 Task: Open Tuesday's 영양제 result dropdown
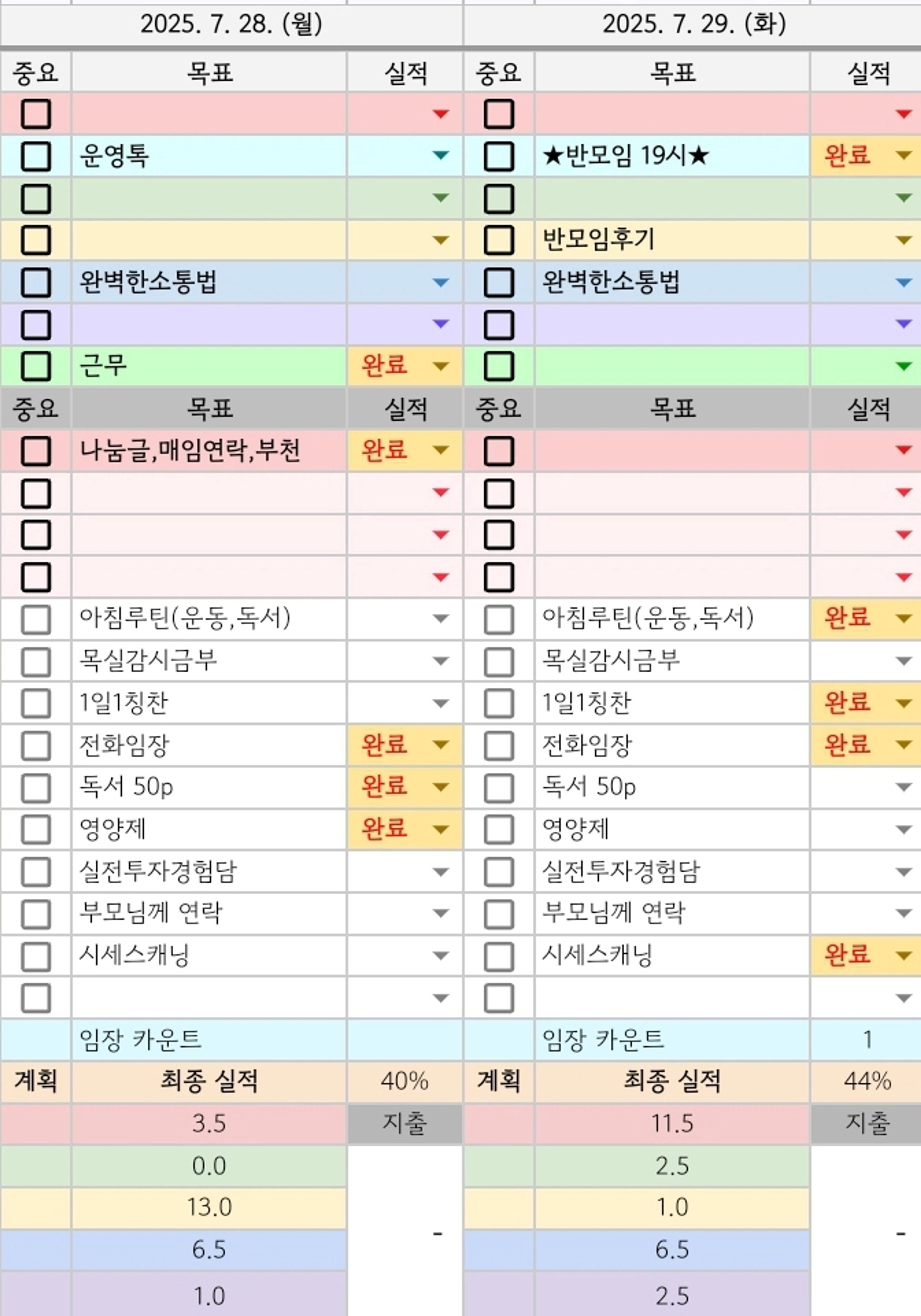point(903,829)
